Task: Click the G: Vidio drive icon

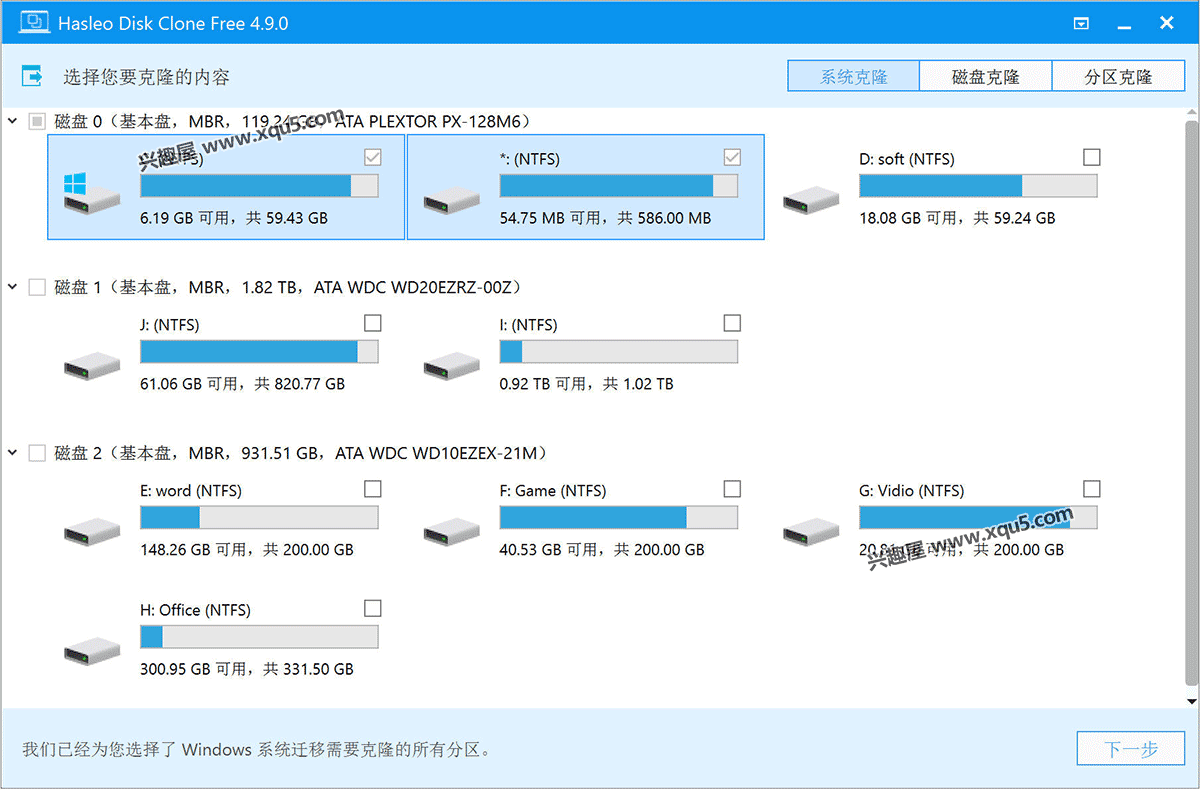Action: tap(811, 530)
